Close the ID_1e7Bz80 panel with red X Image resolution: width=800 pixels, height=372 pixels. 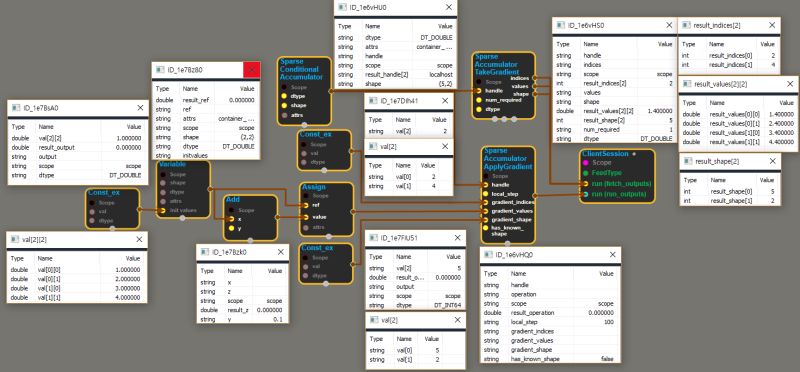tap(252, 70)
